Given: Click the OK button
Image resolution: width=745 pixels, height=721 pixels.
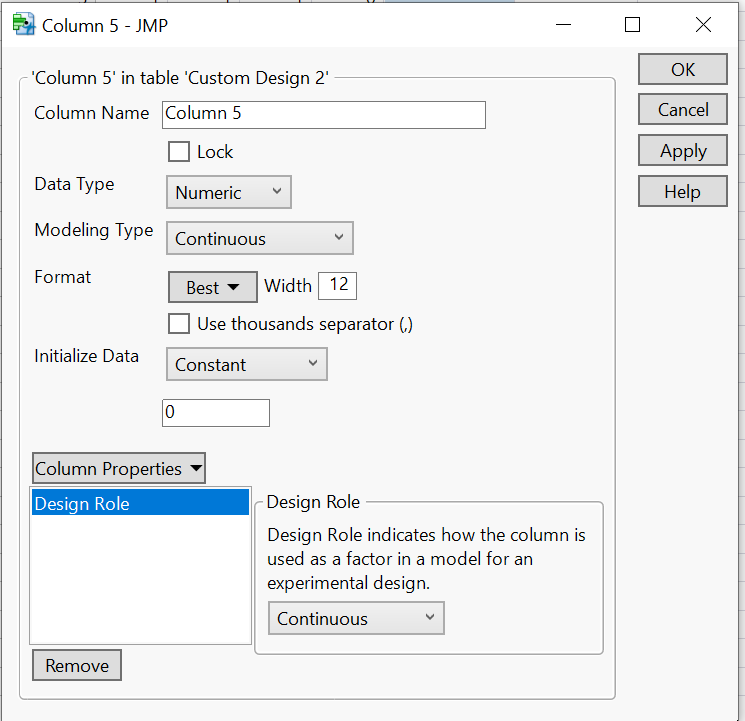Looking at the screenshot, I should [x=683, y=69].
